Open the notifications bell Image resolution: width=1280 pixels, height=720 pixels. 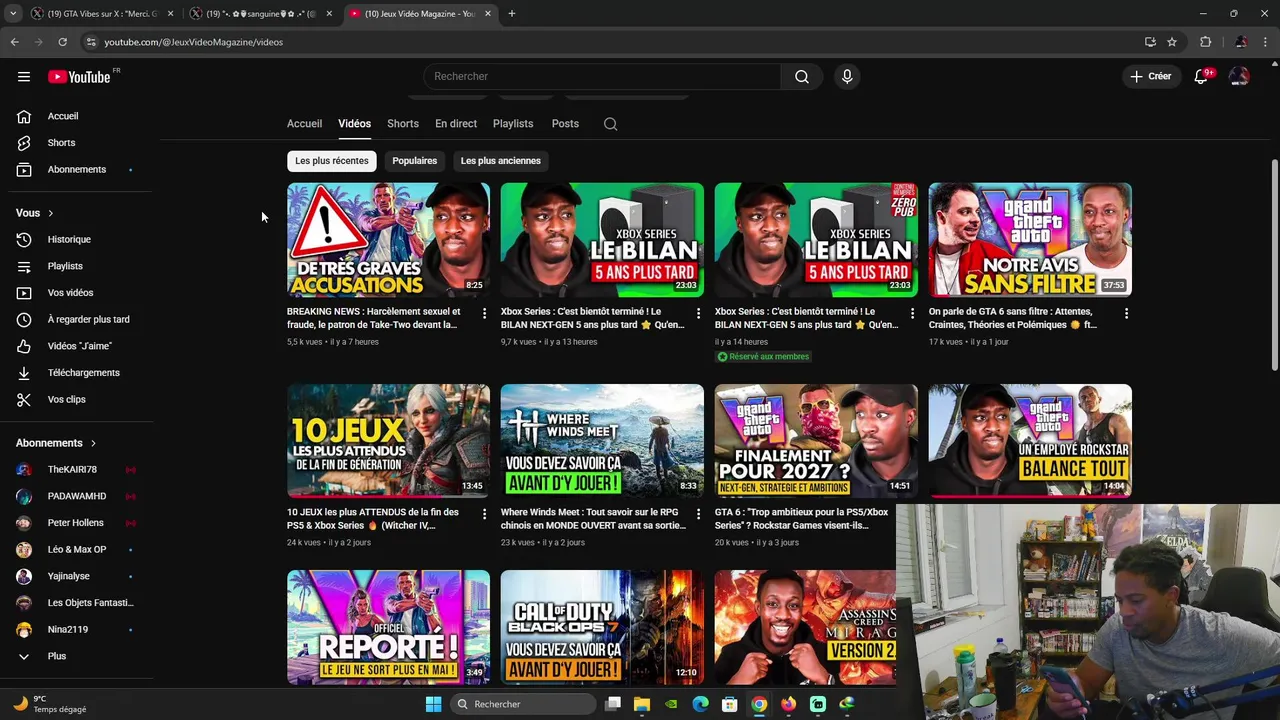pyautogui.click(x=1201, y=77)
